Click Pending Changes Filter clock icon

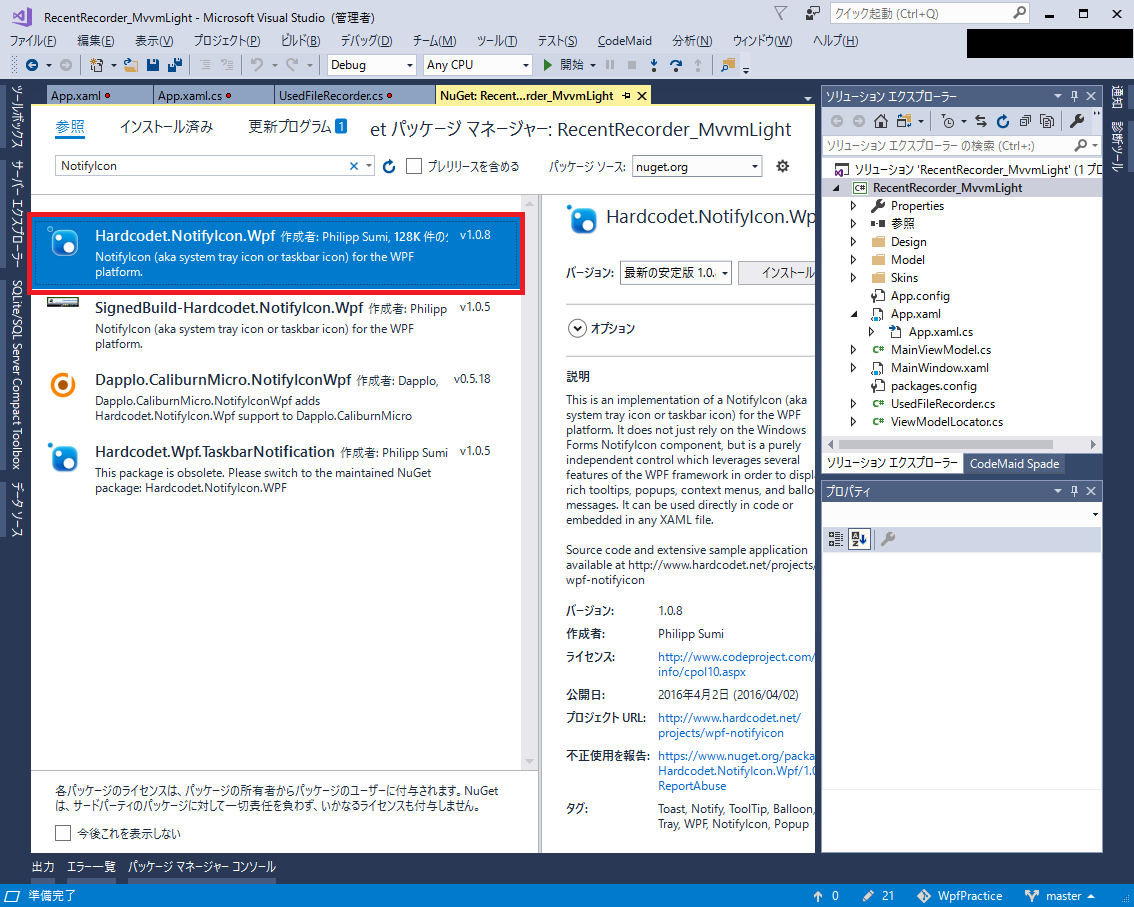tap(948, 121)
